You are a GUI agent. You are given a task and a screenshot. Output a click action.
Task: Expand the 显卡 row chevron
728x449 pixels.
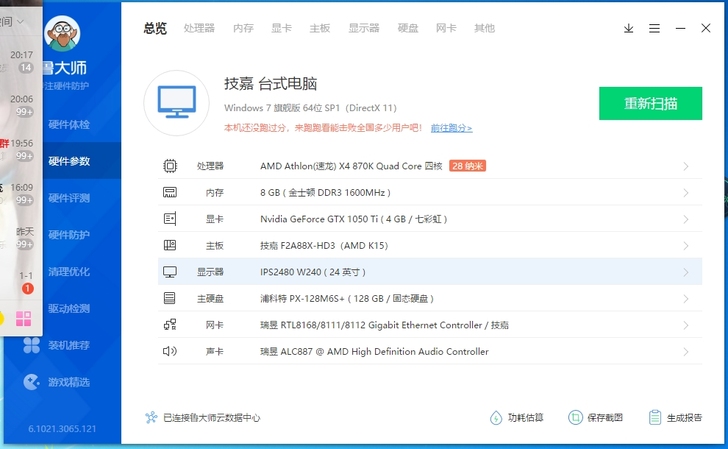686,219
